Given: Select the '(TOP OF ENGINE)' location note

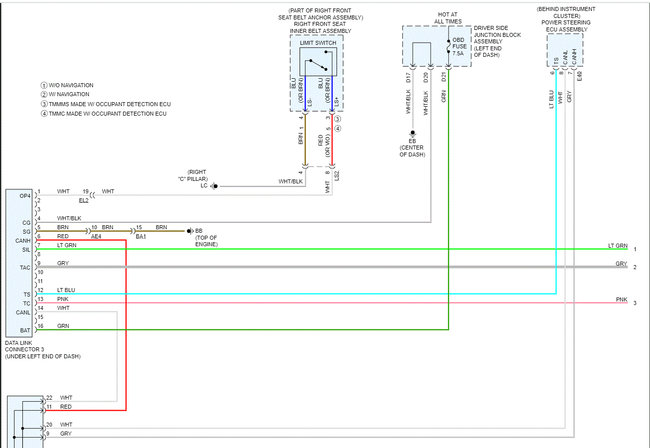Looking at the screenshot, I should 206,241.
